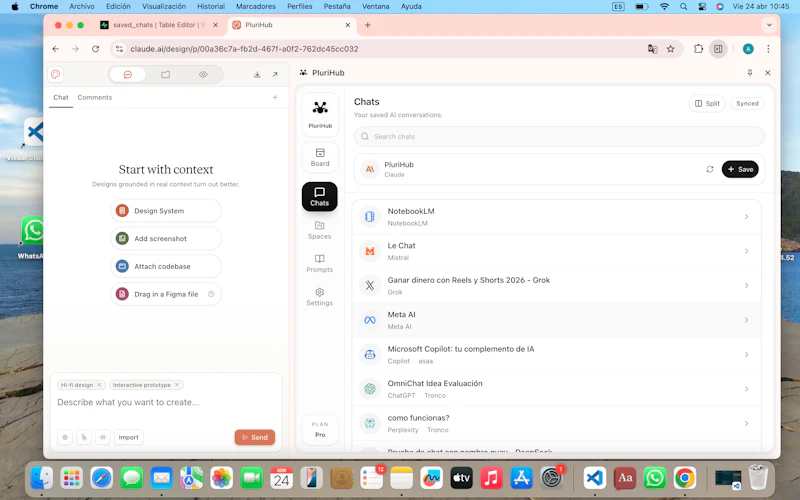This screenshot has width=800, height=500.
Task: Open the Visualización menu
Action: click(x=164, y=7)
